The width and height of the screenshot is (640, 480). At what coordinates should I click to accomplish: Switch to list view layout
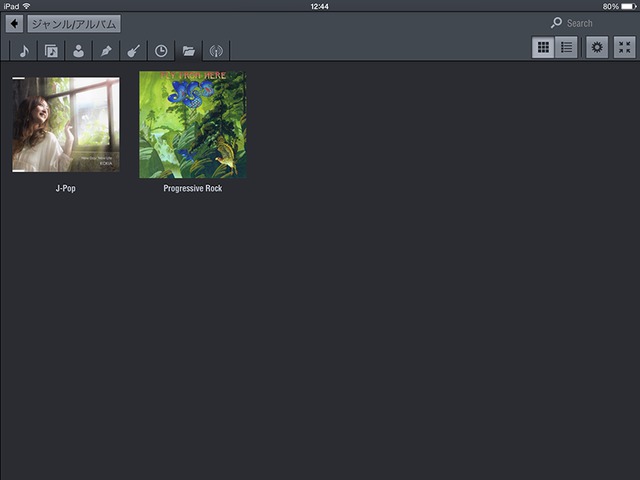coord(566,47)
